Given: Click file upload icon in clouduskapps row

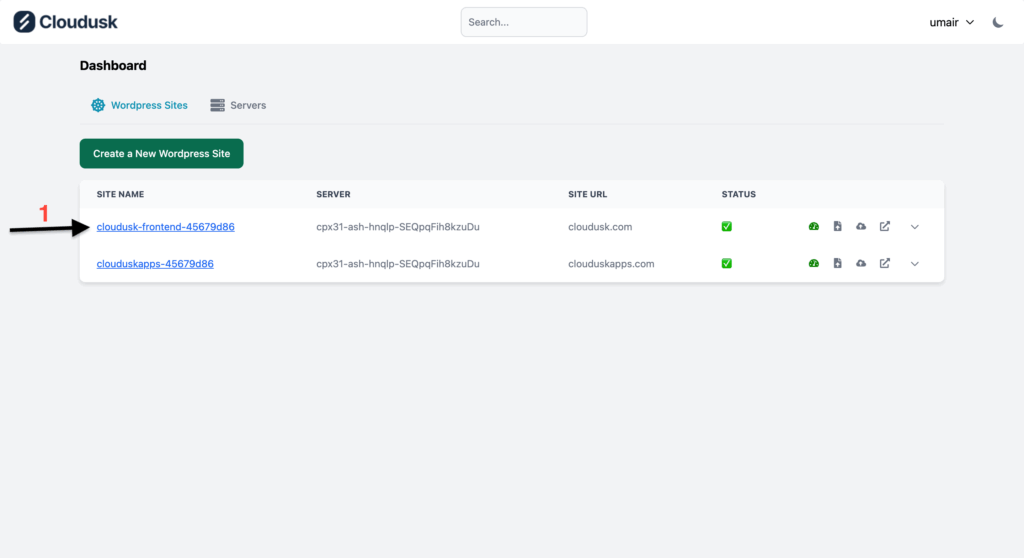Looking at the screenshot, I should pyautogui.click(x=837, y=264).
